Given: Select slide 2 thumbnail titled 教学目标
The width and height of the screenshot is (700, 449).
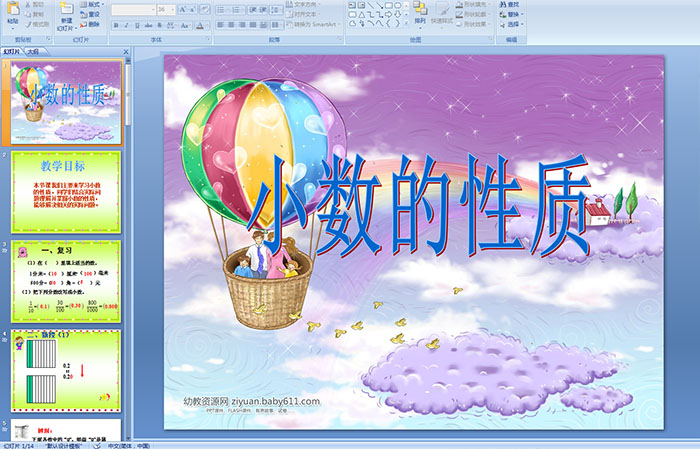Looking at the screenshot, I should point(66,192).
